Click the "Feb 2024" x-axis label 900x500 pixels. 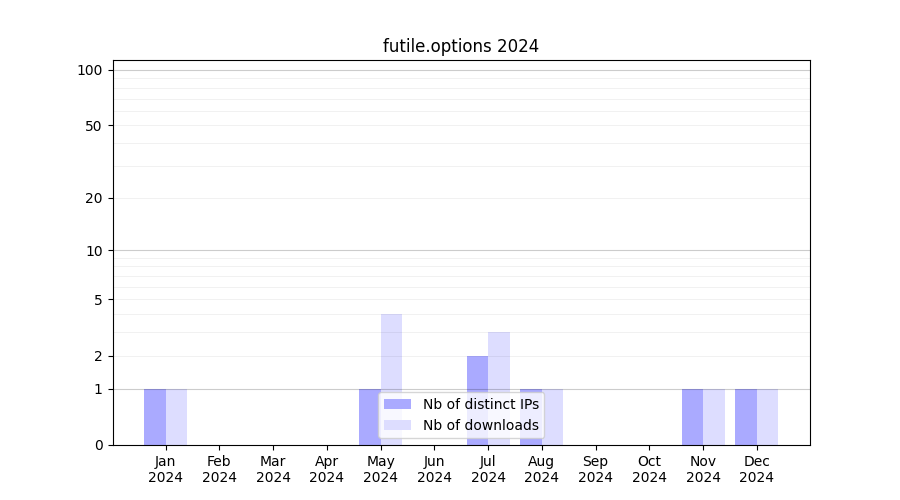tap(219, 469)
